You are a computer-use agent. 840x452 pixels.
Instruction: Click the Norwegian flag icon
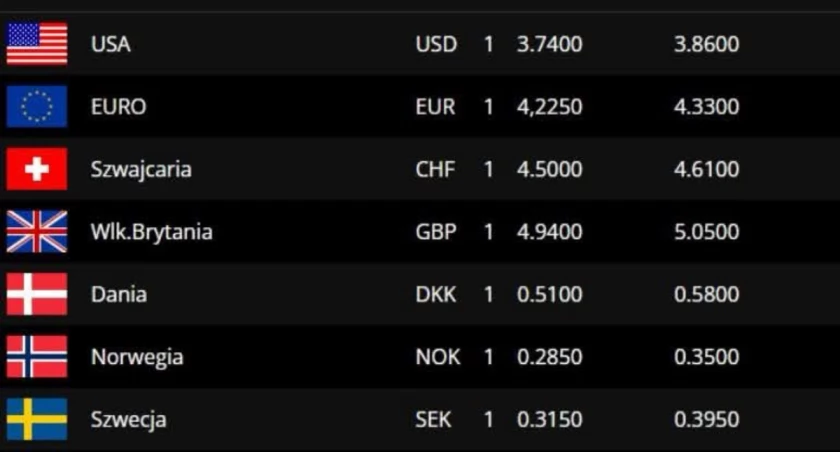pyautogui.click(x=37, y=357)
